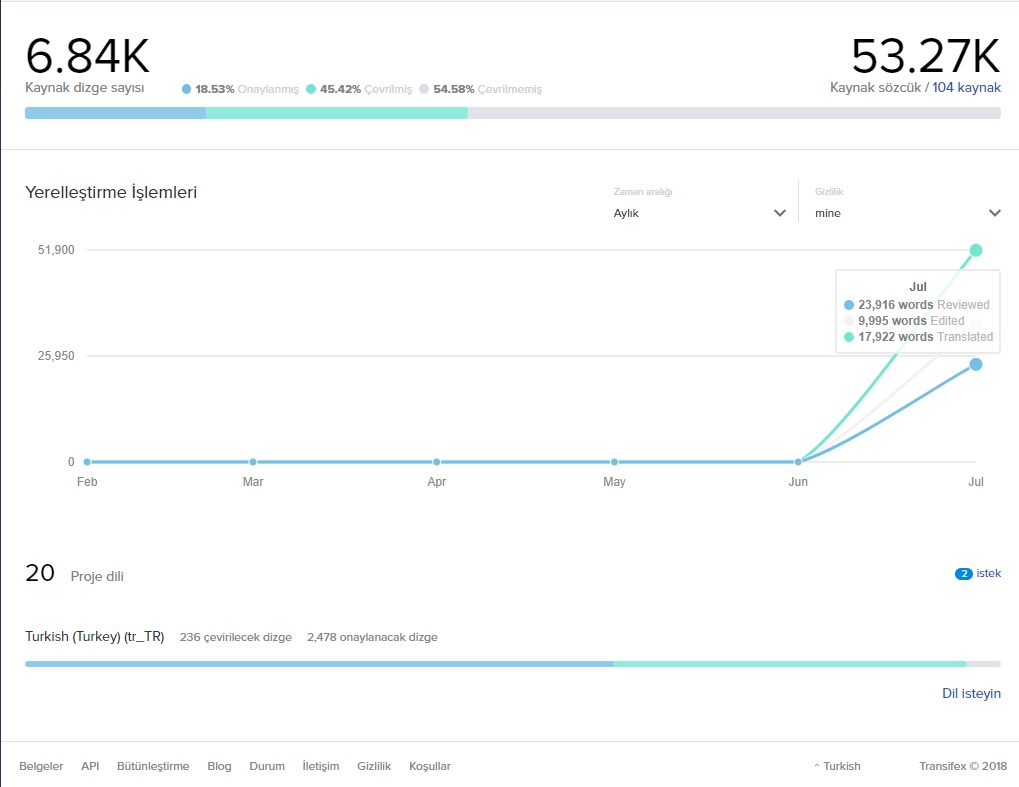Open the 2 istek requests badge
Screen dimensions: 1019x787
(x=977, y=574)
